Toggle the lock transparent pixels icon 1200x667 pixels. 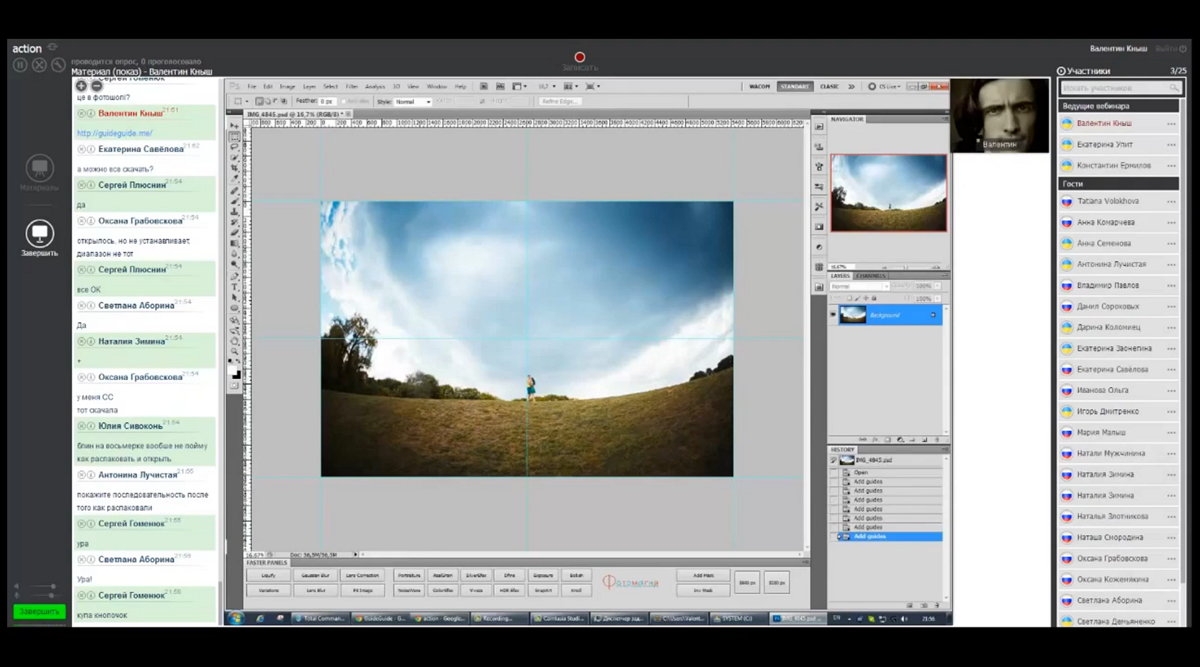849,298
